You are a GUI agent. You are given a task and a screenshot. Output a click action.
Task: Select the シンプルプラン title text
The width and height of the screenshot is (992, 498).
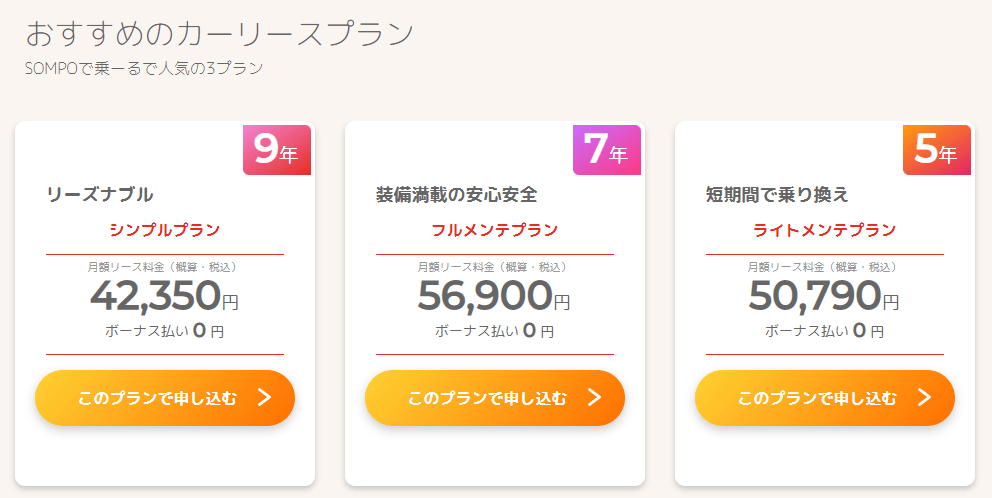[x=164, y=230]
